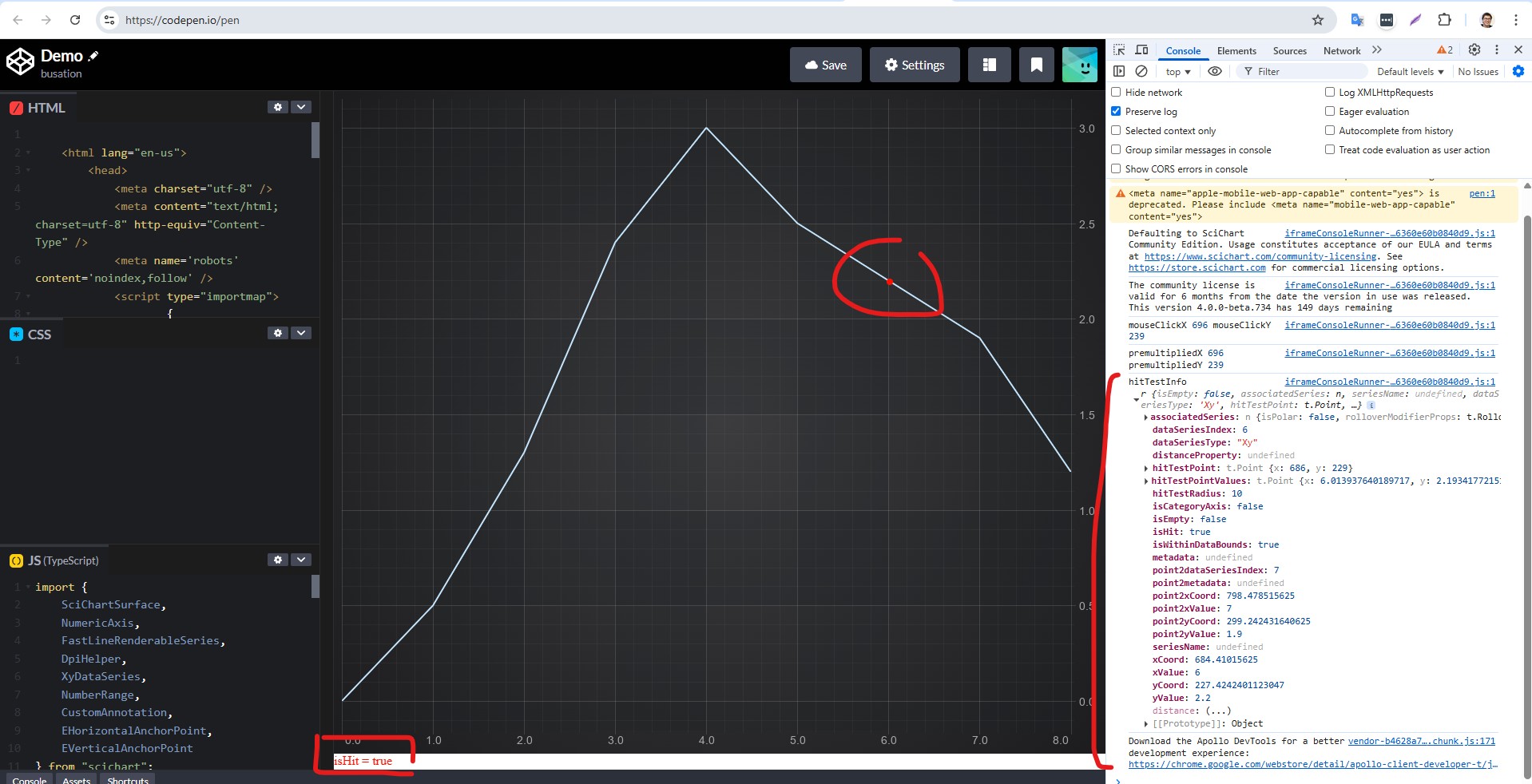The height and width of the screenshot is (784, 1532).
Task: Click the CodePen Save button
Action: (825, 65)
